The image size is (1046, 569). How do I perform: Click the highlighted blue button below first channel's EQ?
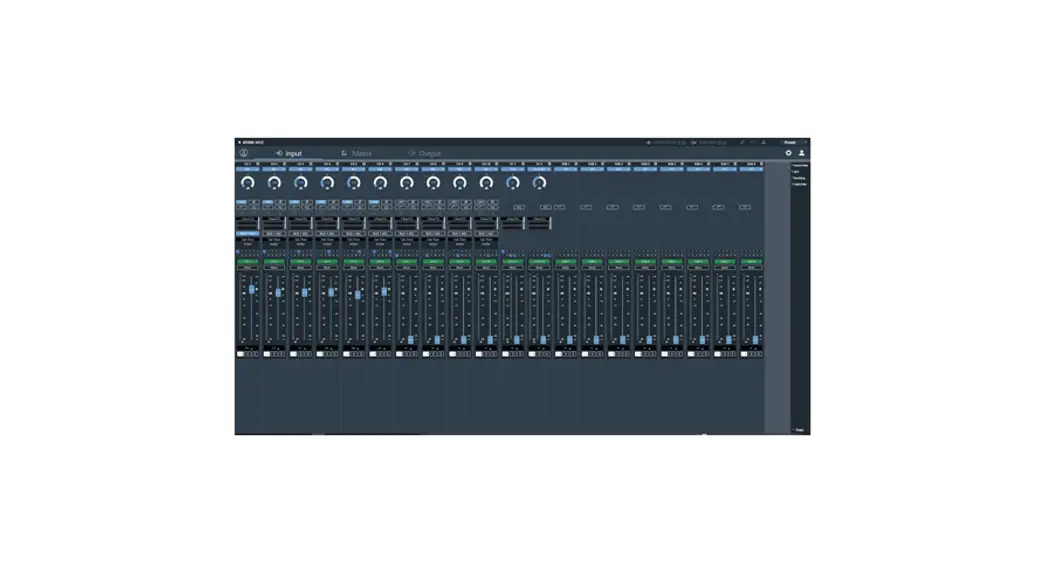point(247,233)
